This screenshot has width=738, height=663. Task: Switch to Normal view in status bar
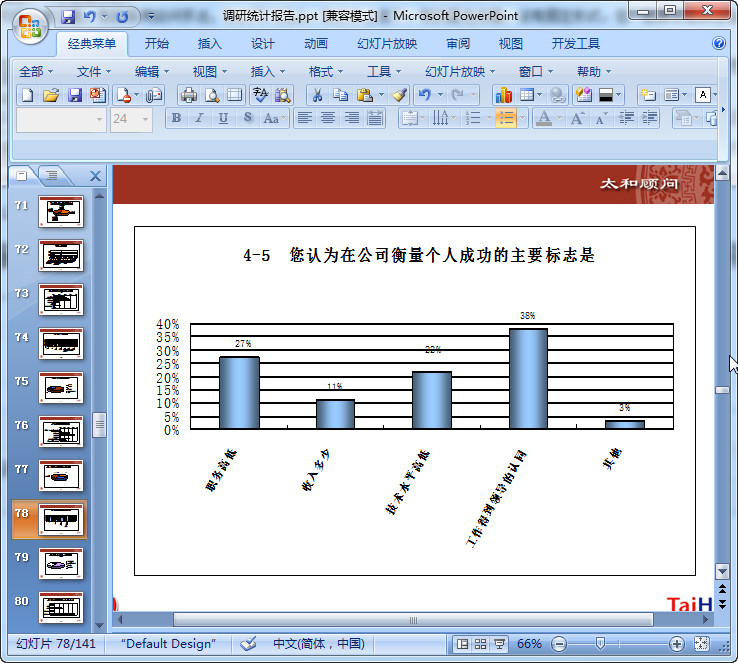(x=463, y=644)
